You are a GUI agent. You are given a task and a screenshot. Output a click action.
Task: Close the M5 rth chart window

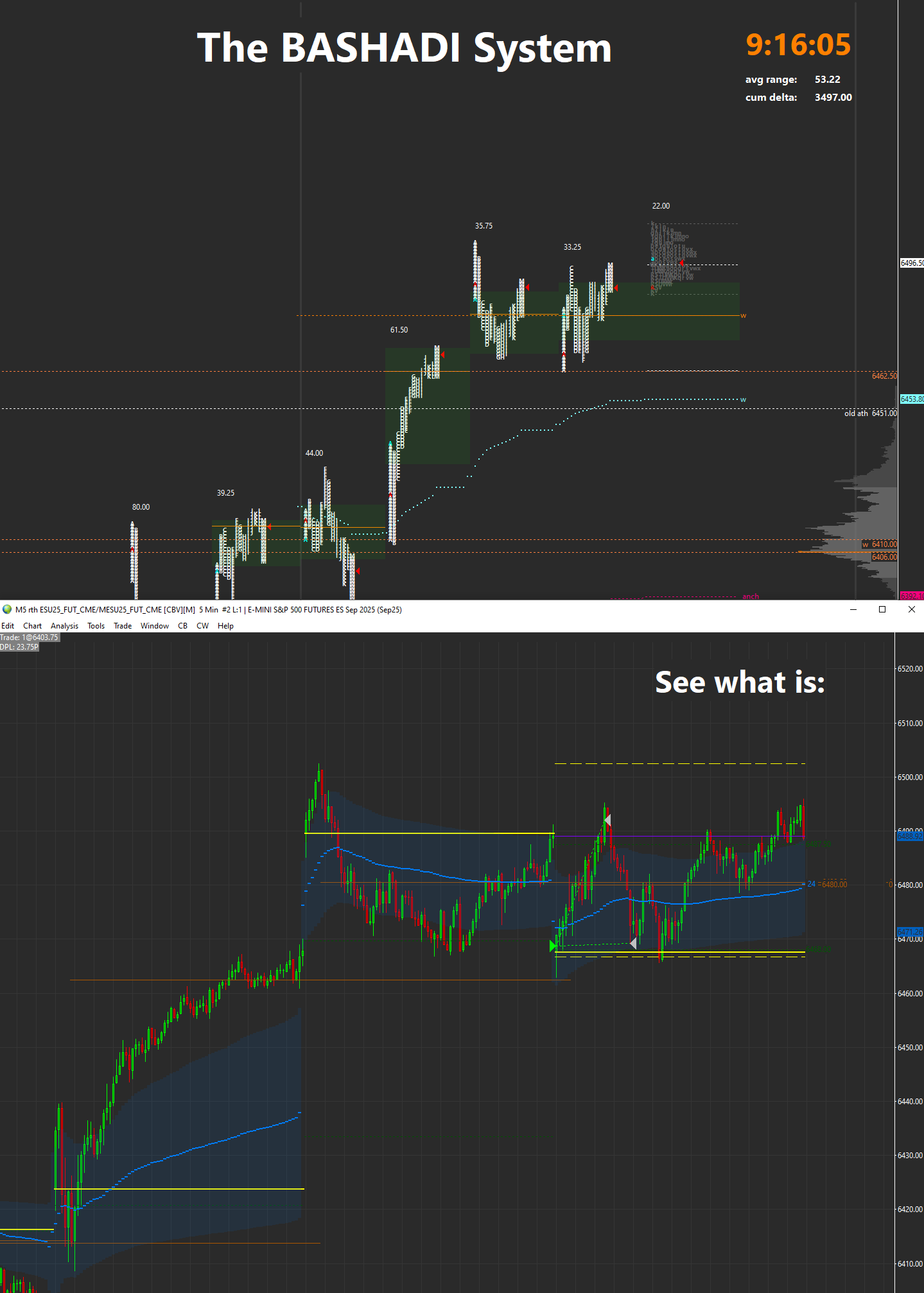pos(911,609)
